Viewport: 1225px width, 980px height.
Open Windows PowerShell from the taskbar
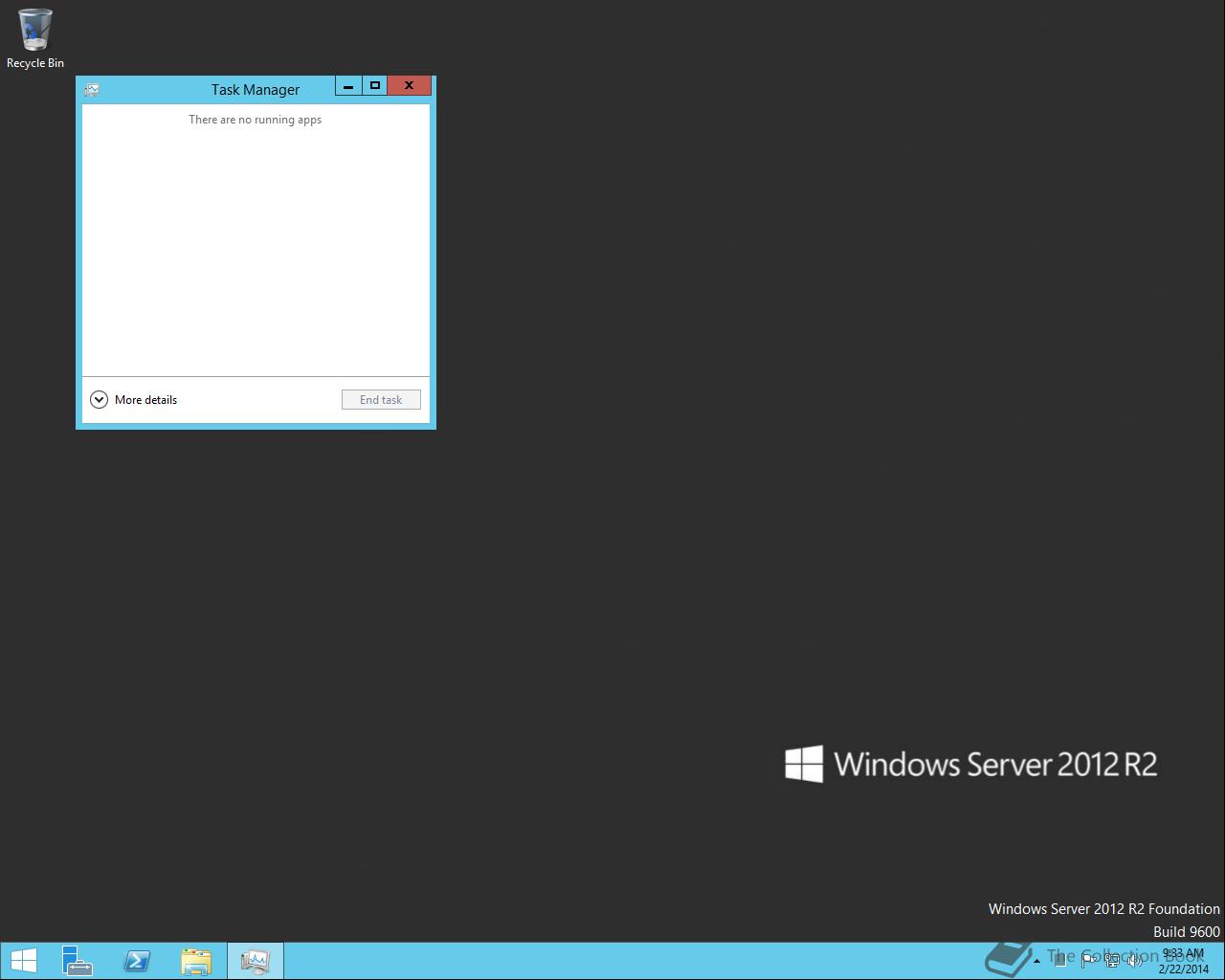pyautogui.click(x=137, y=961)
